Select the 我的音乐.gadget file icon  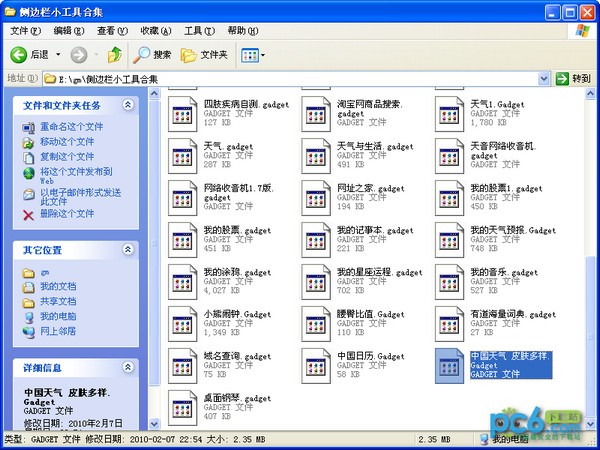(449, 282)
